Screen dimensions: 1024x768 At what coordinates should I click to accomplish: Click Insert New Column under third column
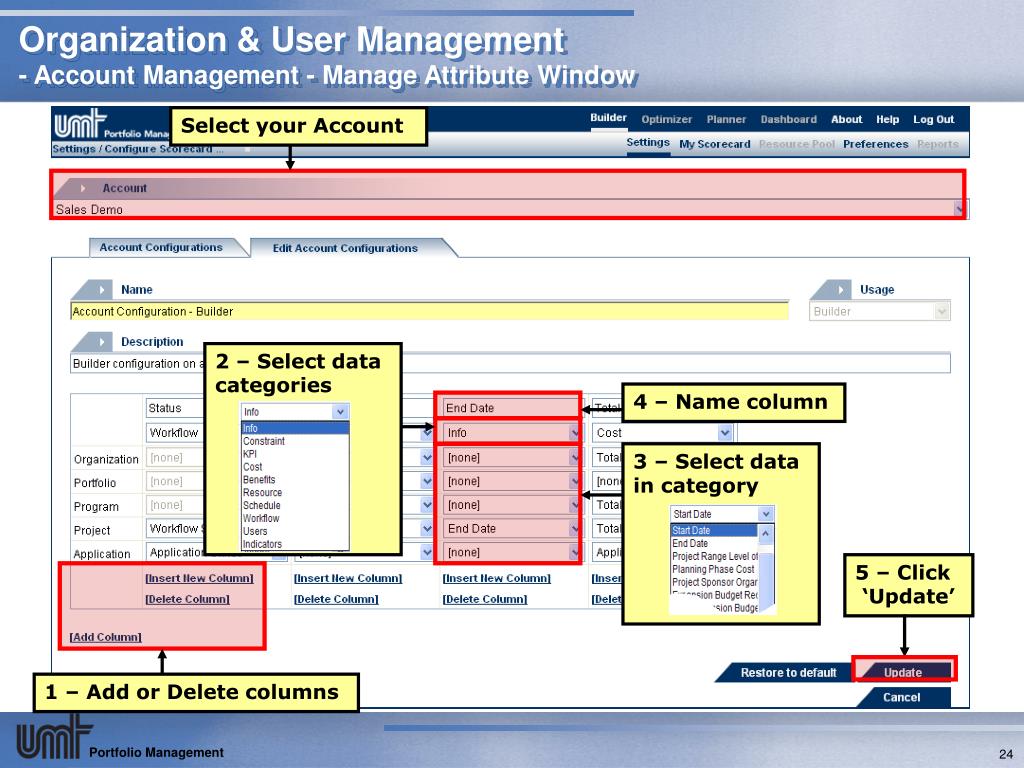pyautogui.click(x=497, y=578)
